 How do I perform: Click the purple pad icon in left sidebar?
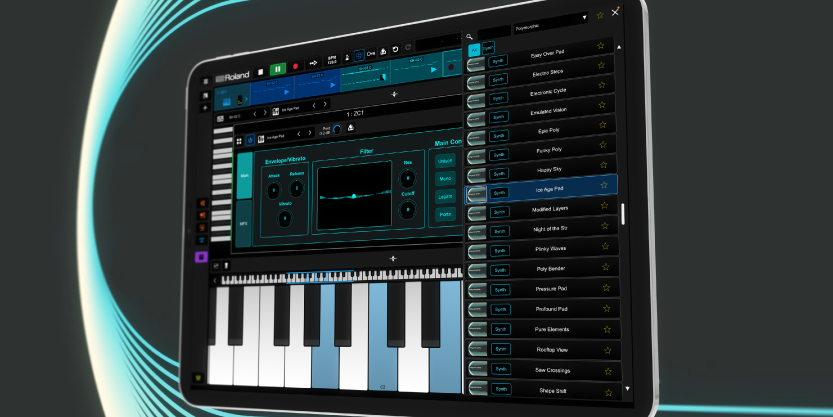(201, 257)
